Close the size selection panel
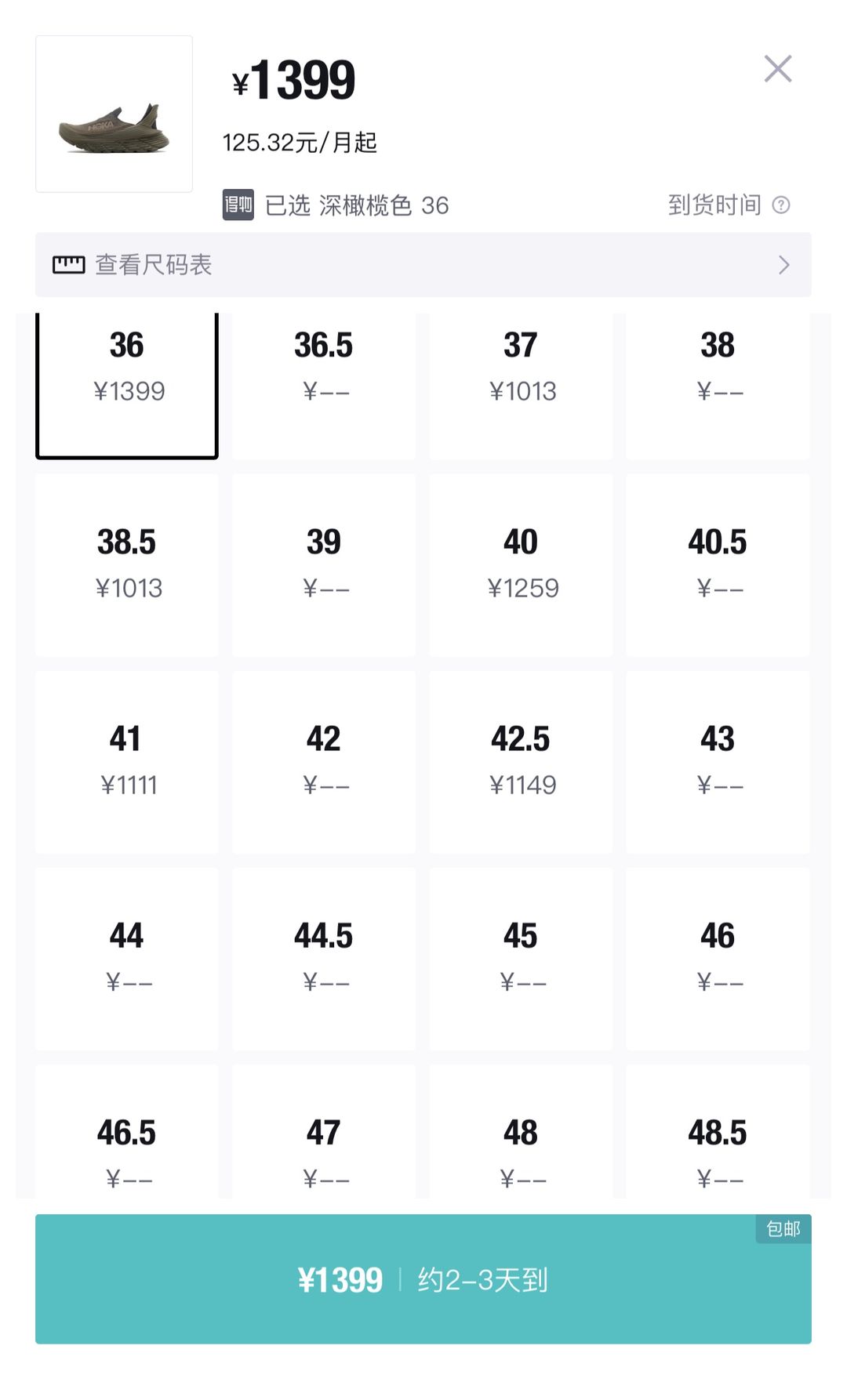This screenshot has height=1400, width=847. (x=777, y=69)
